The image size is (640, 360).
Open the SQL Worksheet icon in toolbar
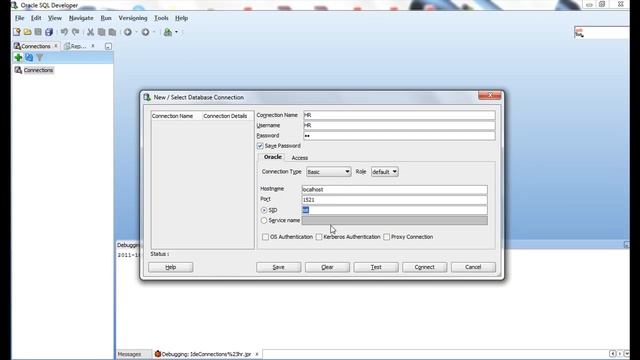coord(168,32)
